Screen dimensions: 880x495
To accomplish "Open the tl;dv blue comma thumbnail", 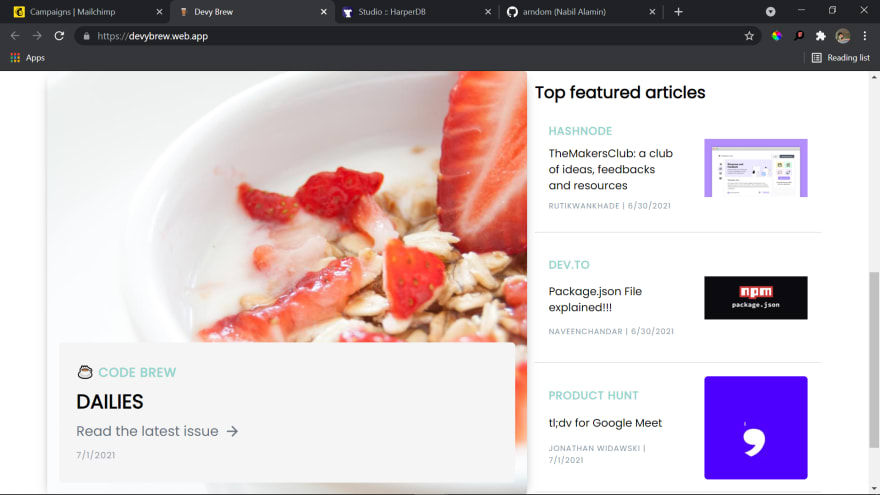I will (755, 428).
